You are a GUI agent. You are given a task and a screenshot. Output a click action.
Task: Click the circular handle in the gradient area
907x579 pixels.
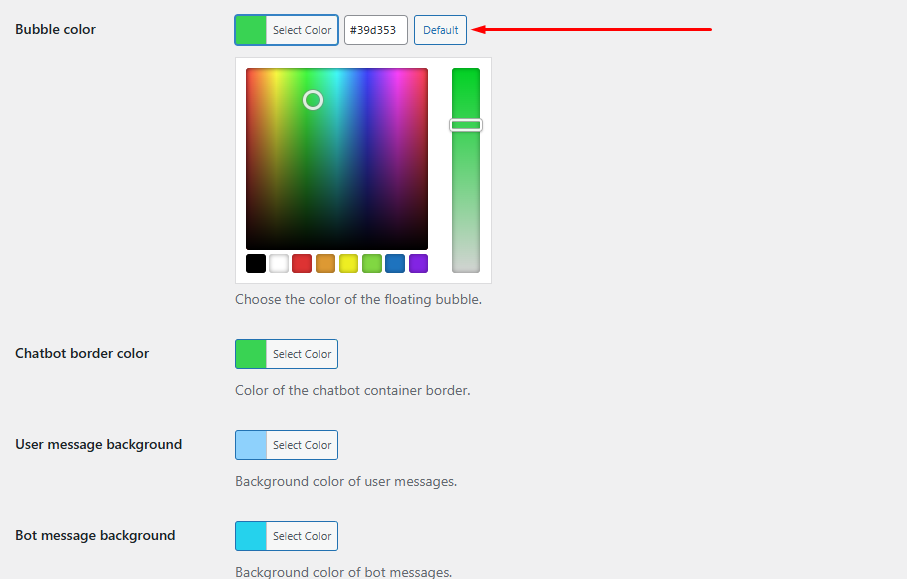coord(312,100)
